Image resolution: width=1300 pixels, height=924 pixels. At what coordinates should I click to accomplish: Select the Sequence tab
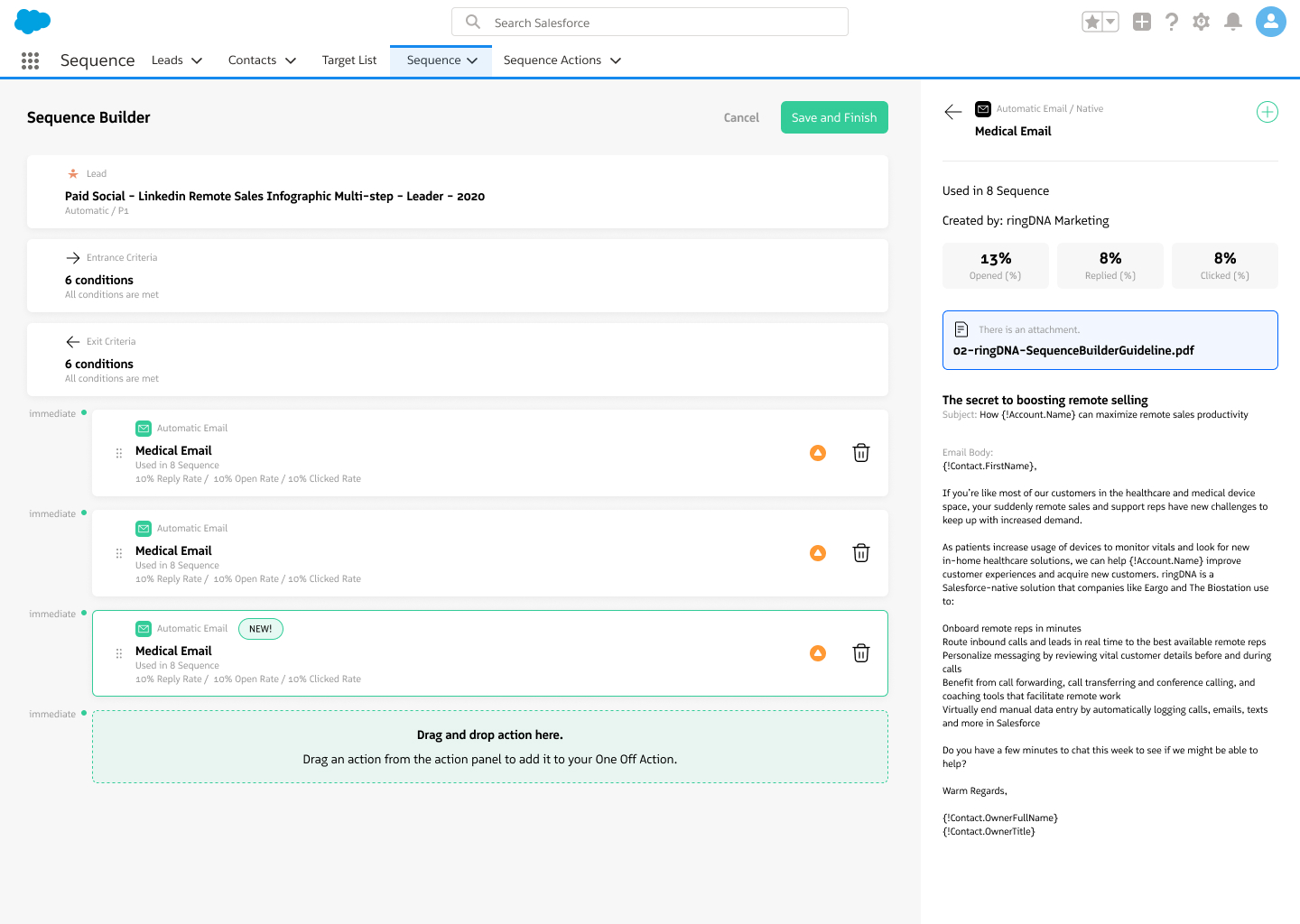pyautogui.click(x=434, y=60)
